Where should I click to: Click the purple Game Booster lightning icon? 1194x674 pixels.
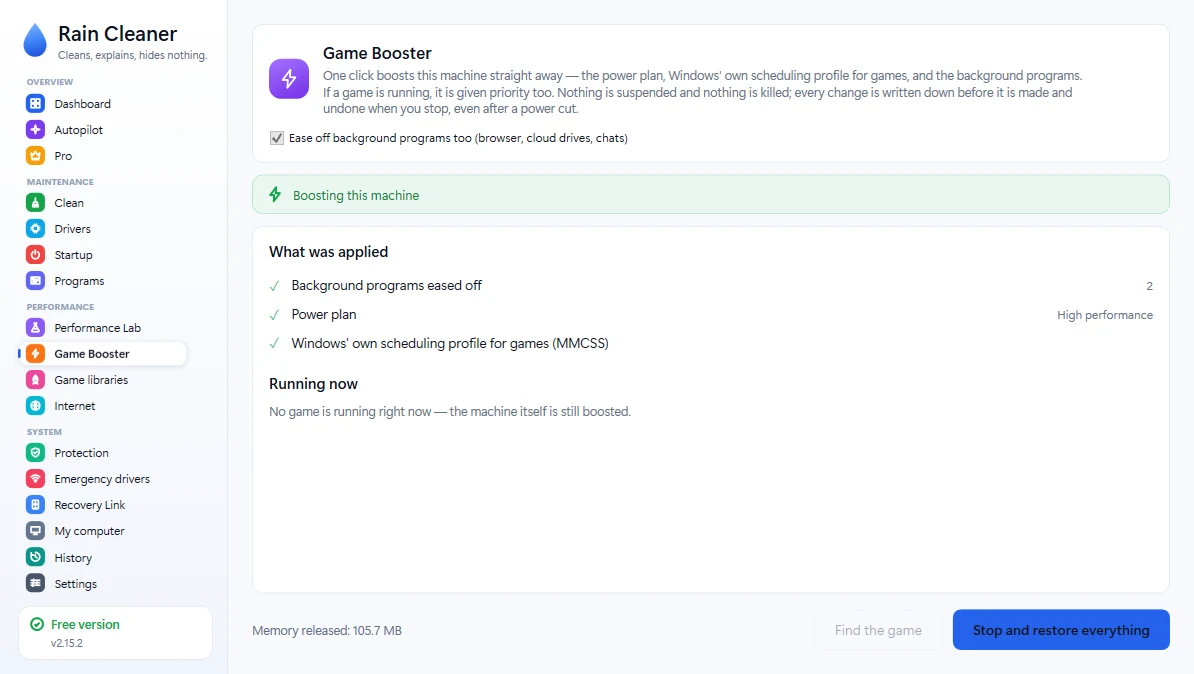click(289, 78)
